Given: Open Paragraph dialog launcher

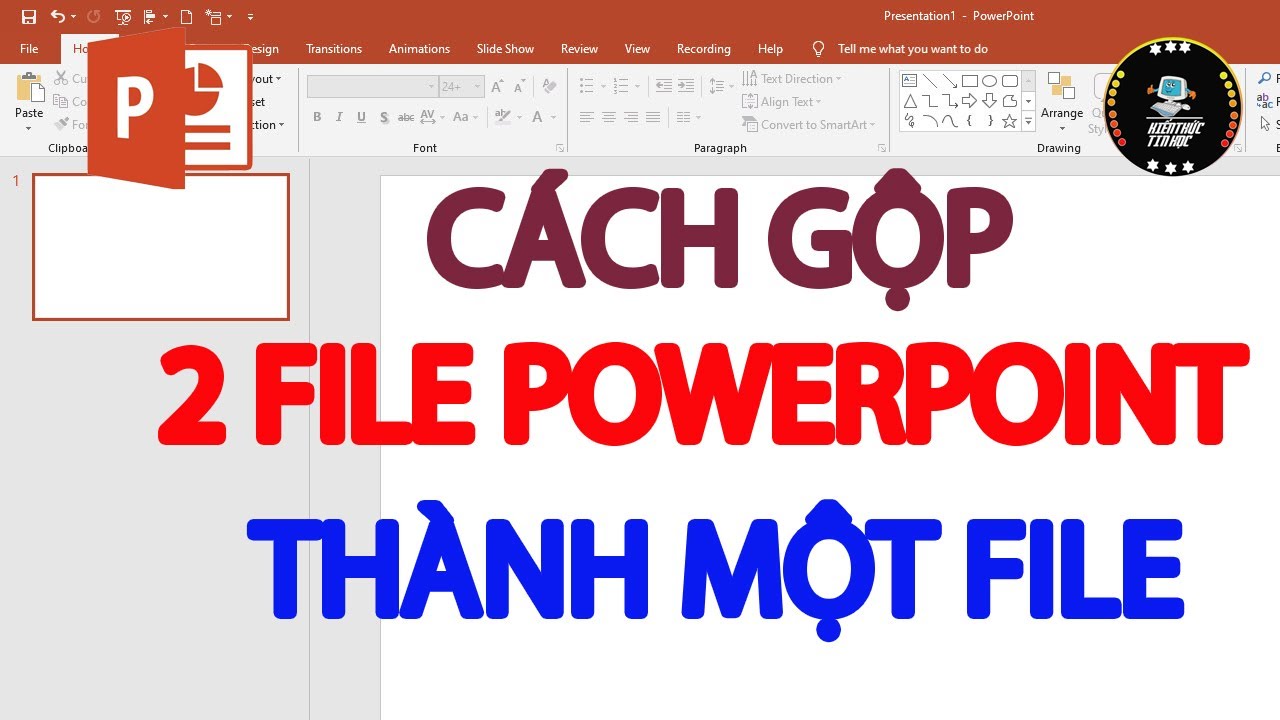Looking at the screenshot, I should click(x=881, y=148).
